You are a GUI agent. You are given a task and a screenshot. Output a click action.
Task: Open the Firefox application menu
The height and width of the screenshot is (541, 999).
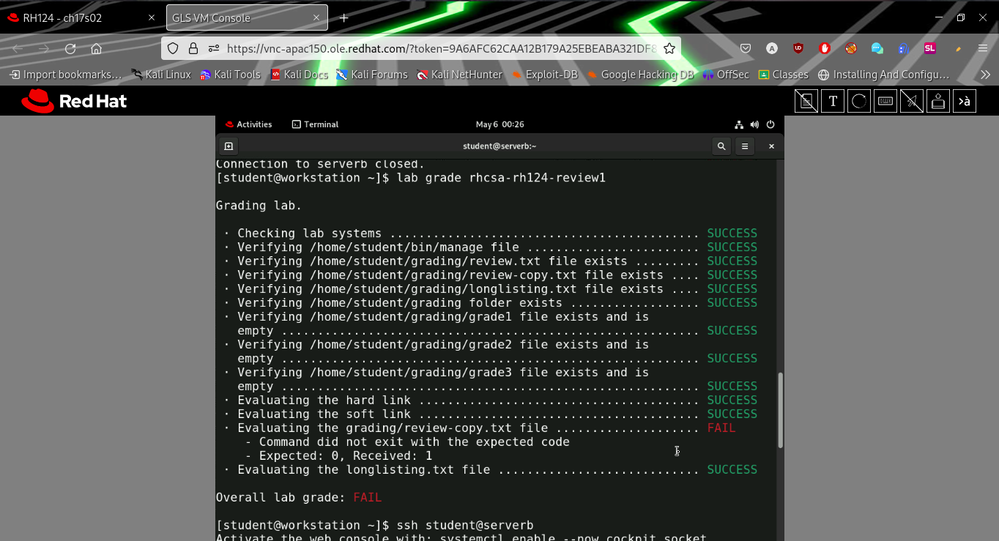point(982,48)
